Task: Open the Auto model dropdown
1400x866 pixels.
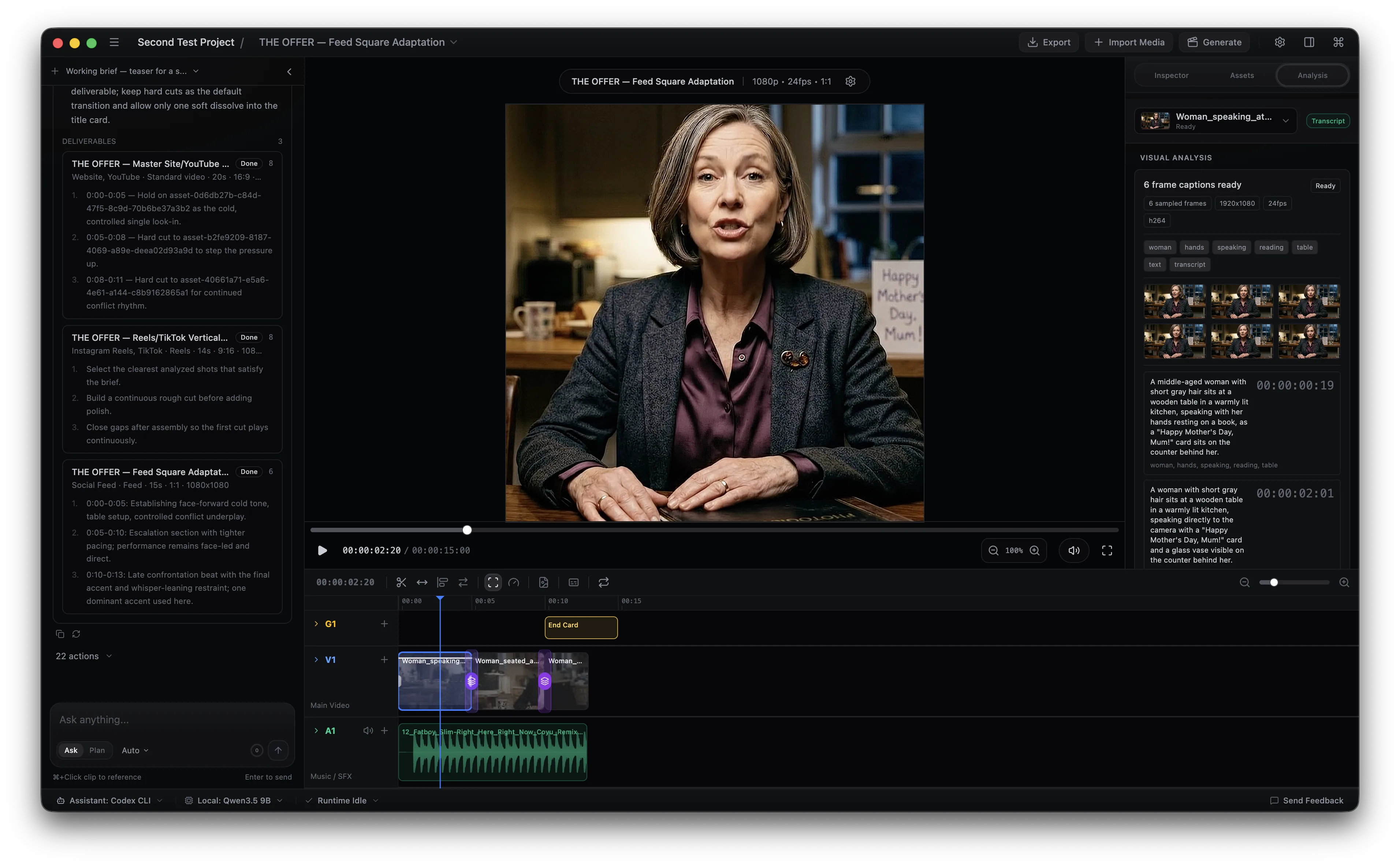Action: 135,750
